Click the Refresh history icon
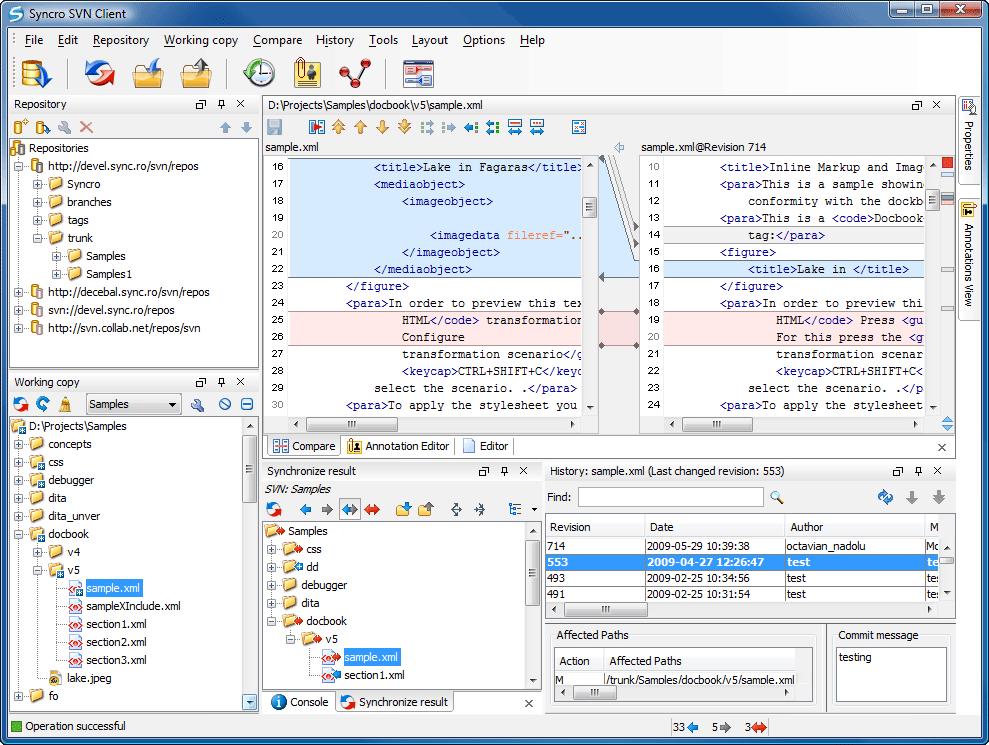The height and width of the screenshot is (745, 989). click(886, 498)
